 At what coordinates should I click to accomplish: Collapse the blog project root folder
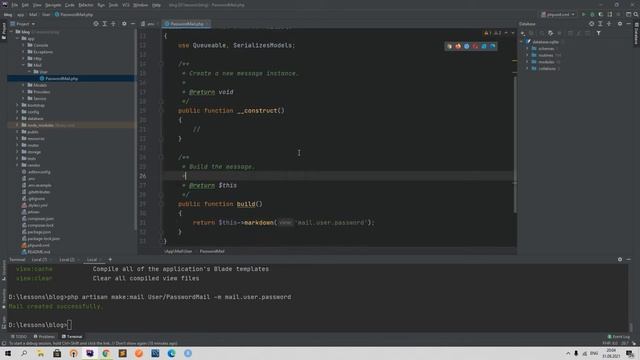(x=12, y=32)
